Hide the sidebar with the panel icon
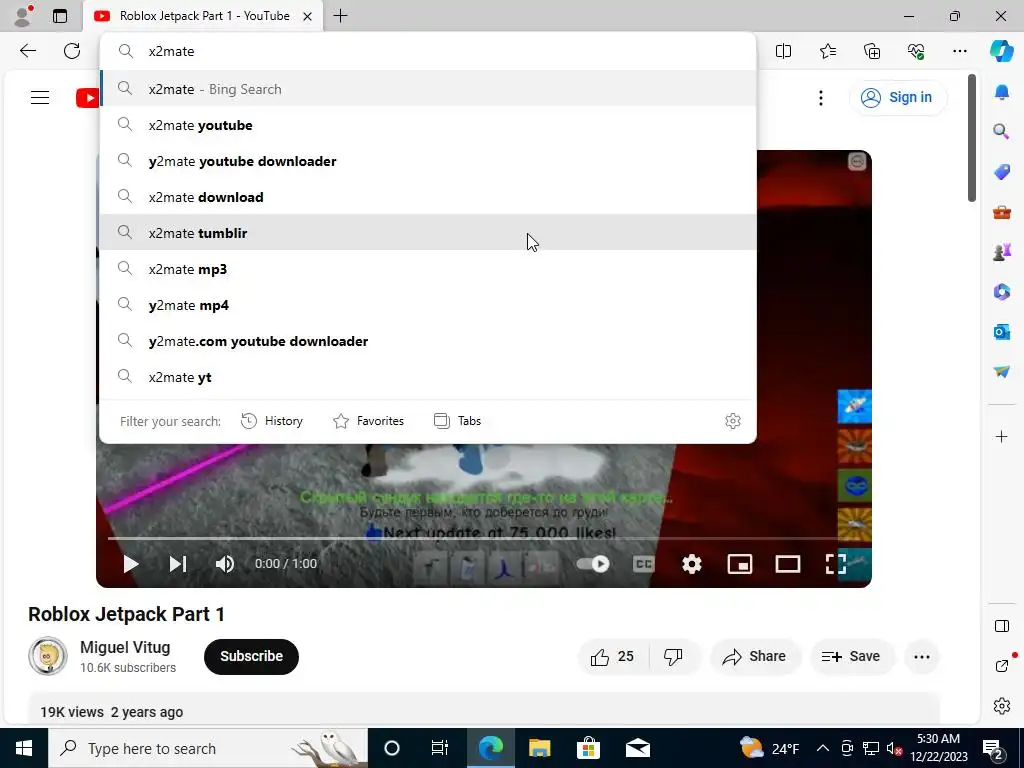1024x768 pixels. (1001, 626)
